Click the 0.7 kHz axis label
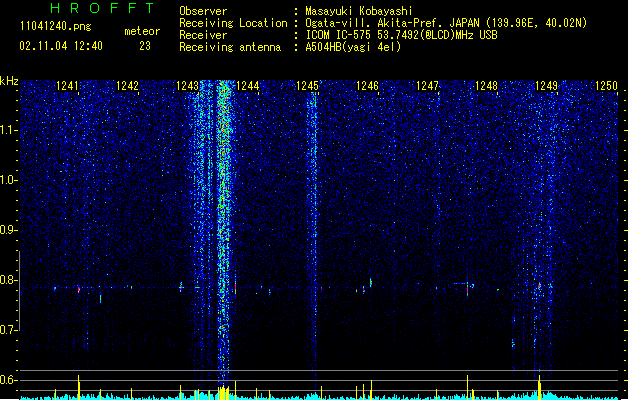This screenshot has width=629, height=400. tap(9, 330)
